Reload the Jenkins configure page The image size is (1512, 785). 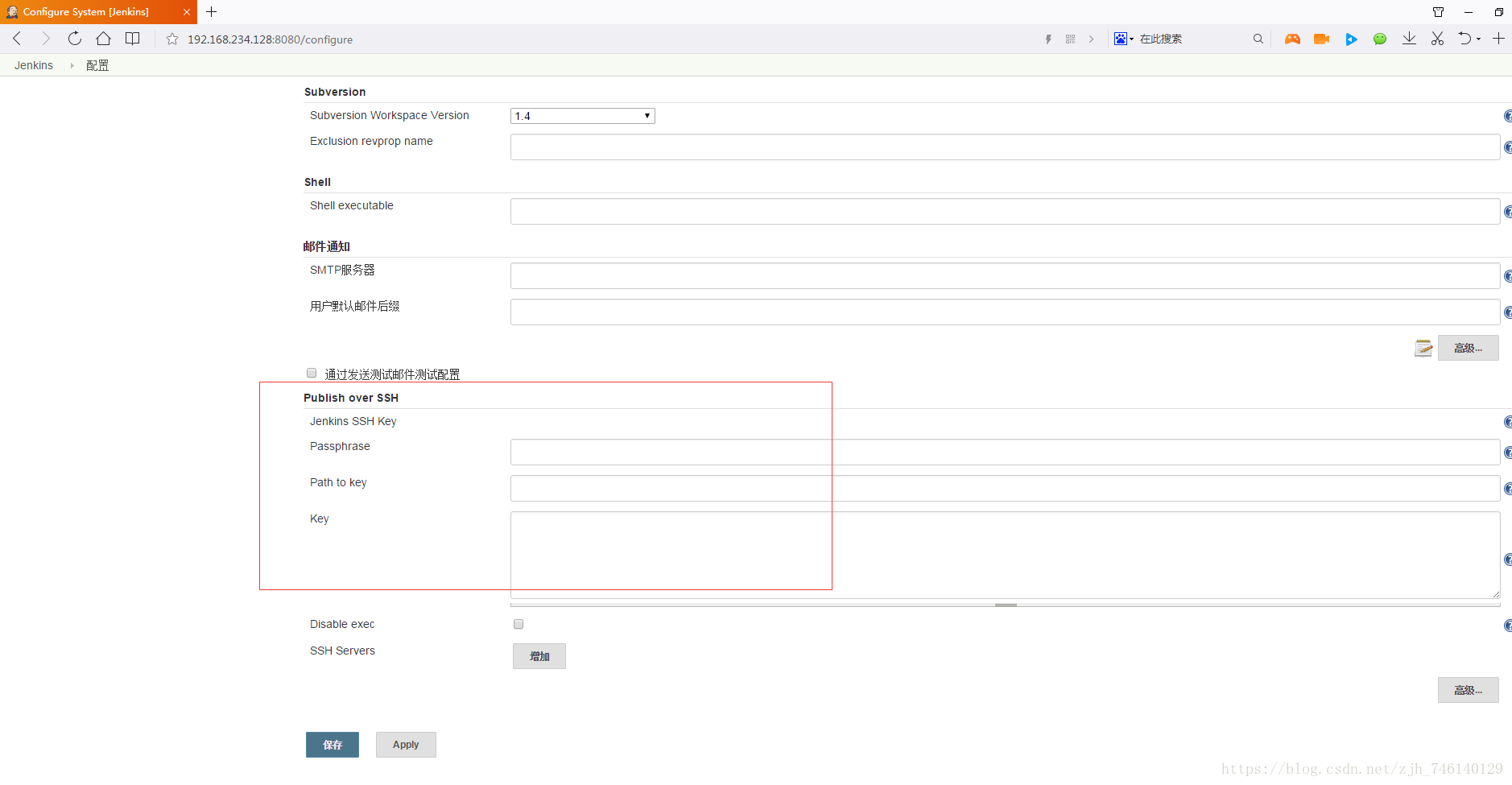[x=74, y=39]
